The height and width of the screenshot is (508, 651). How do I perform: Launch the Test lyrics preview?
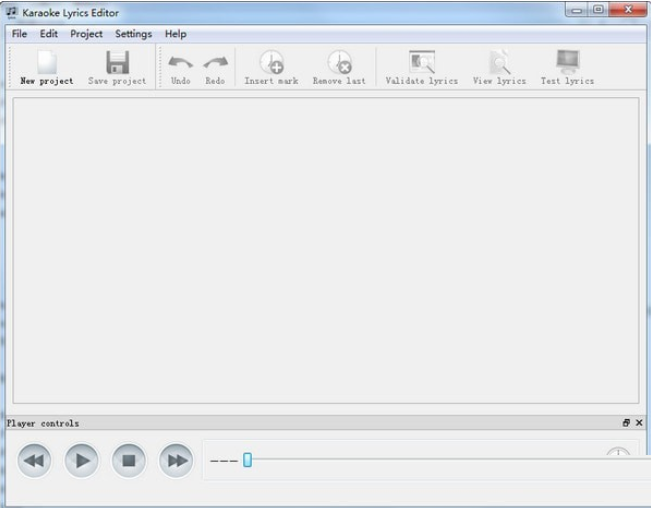[567, 67]
